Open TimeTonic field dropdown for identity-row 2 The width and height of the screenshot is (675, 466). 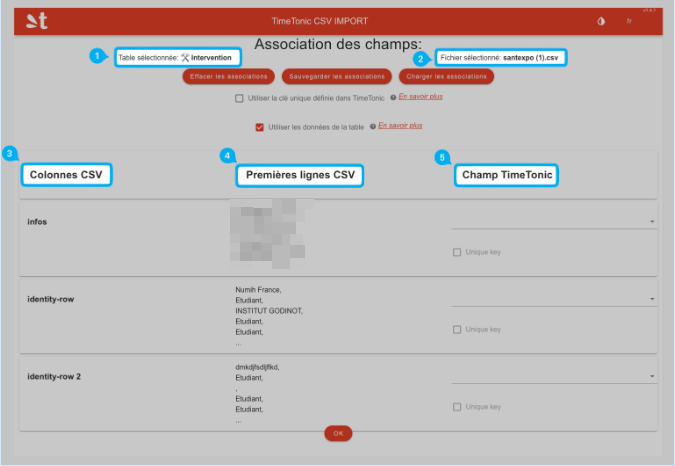pos(554,376)
